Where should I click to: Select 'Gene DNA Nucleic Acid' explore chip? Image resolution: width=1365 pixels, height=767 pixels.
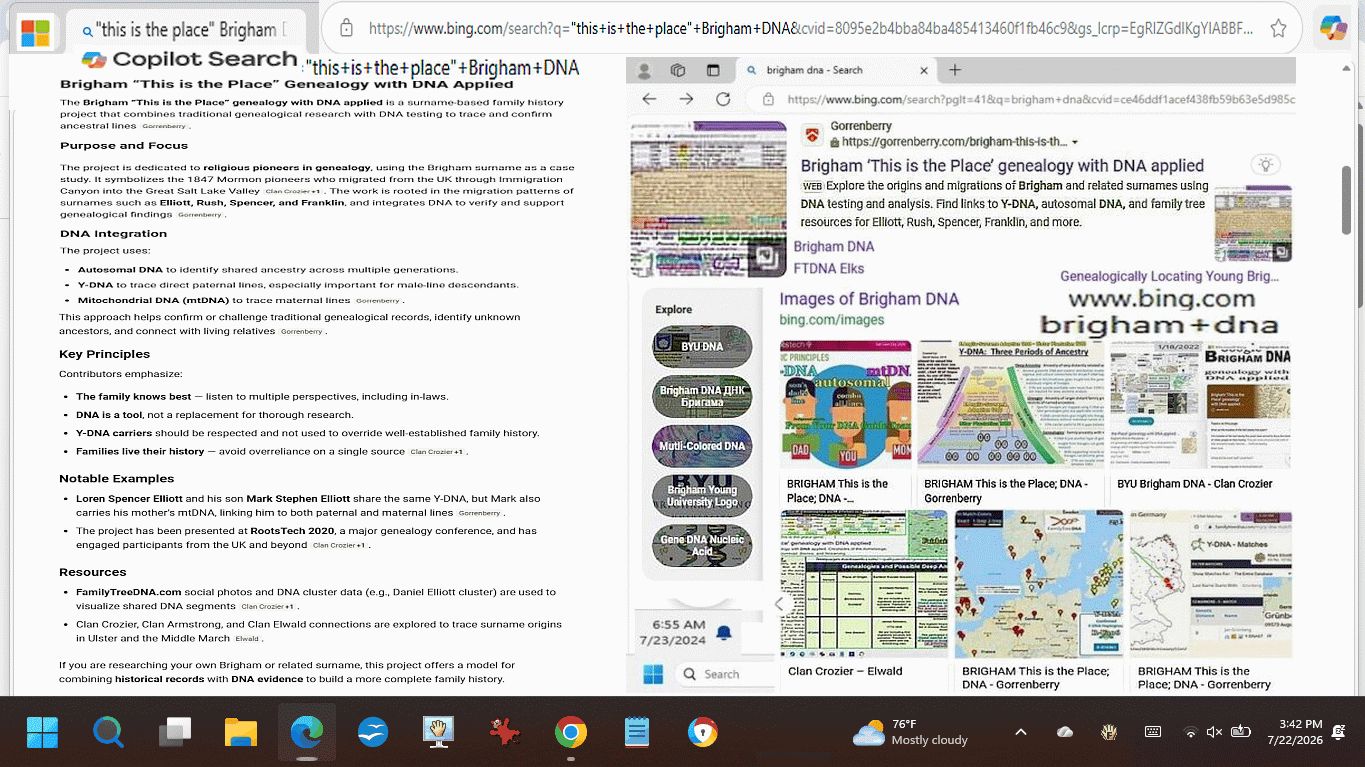point(702,546)
